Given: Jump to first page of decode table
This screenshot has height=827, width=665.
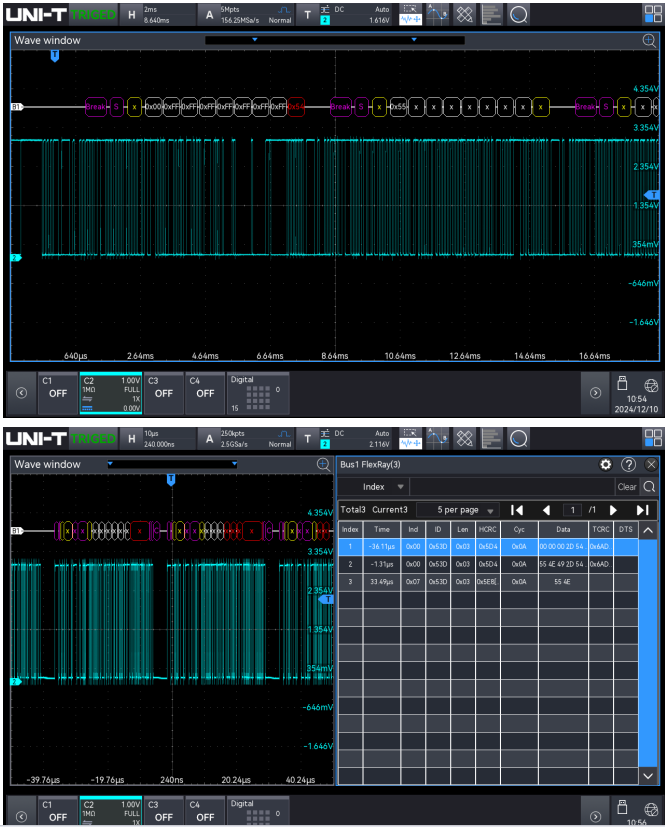Looking at the screenshot, I should (517, 509).
